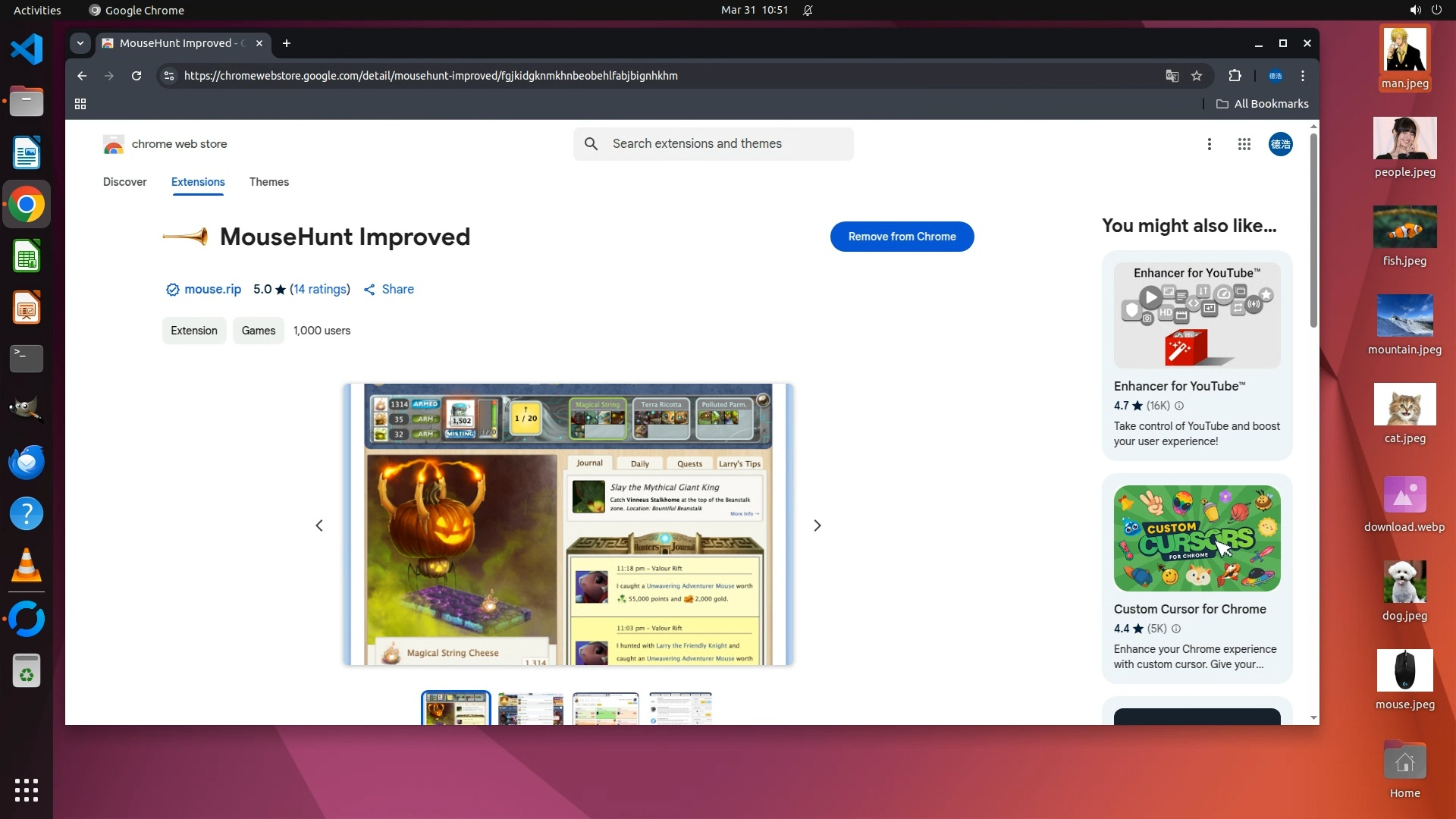This screenshot has height=819, width=1456.
Task: Reload the current page
Action: 136,76
